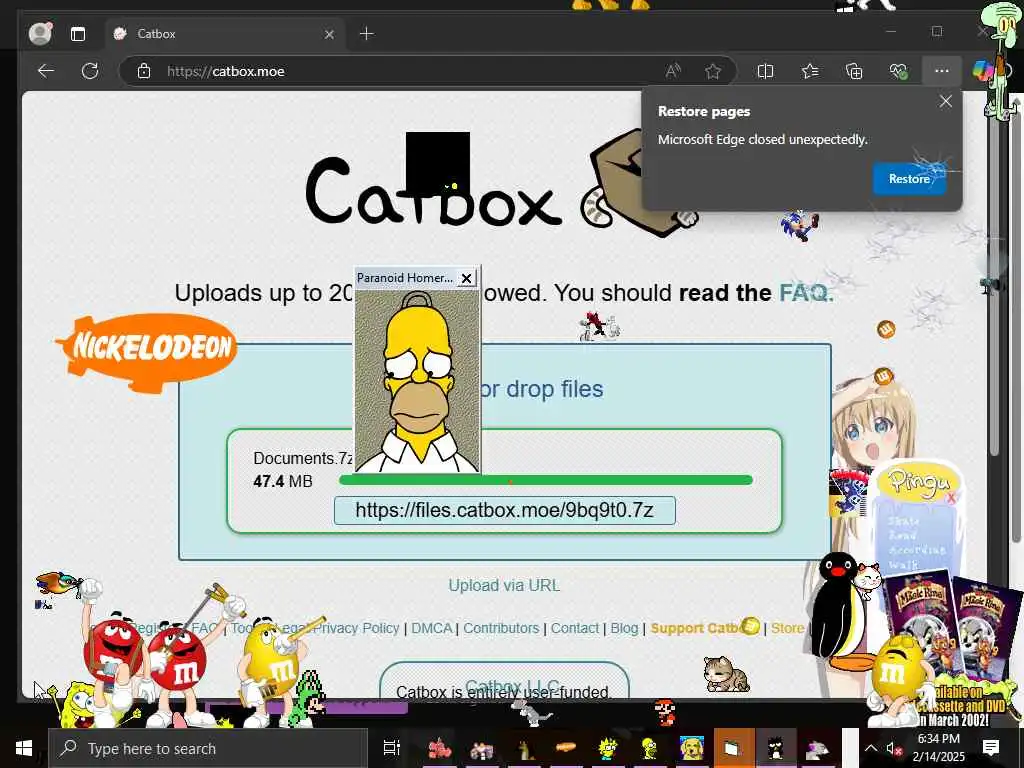Click the Paranoid Homer title bar
The width and height of the screenshot is (1024, 768).
pyautogui.click(x=405, y=278)
